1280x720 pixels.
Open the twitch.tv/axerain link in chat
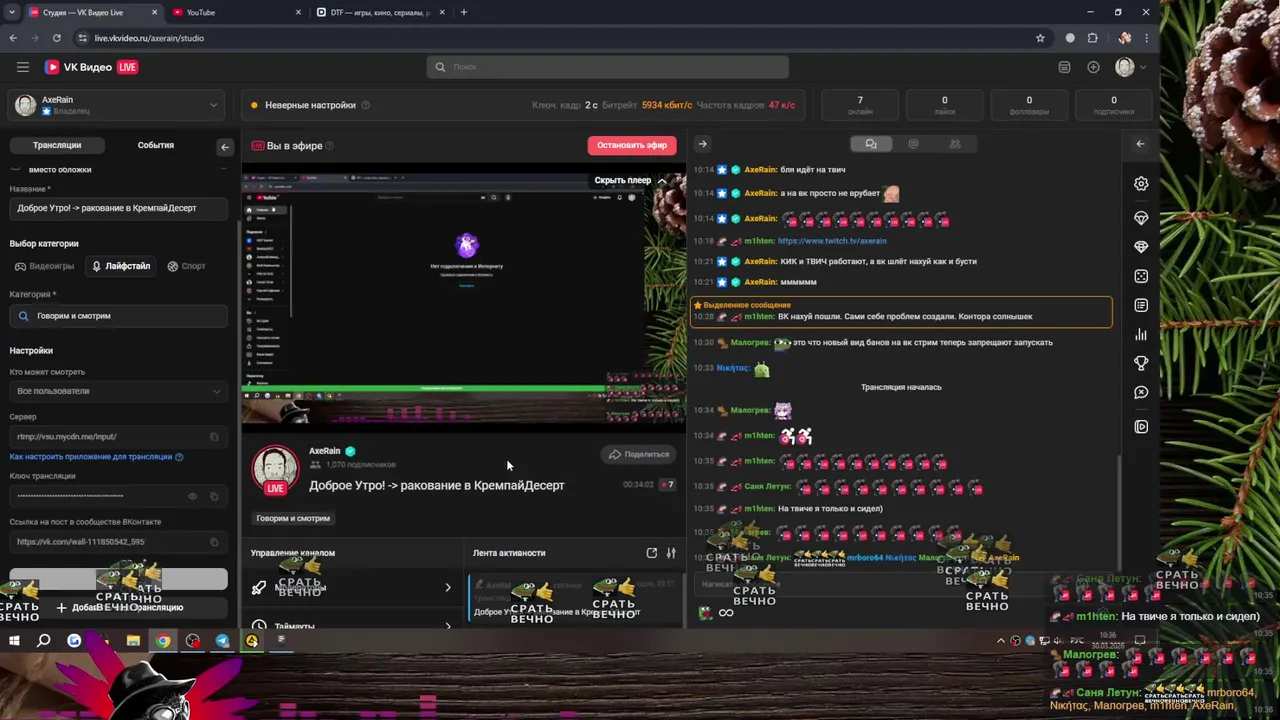(x=832, y=241)
